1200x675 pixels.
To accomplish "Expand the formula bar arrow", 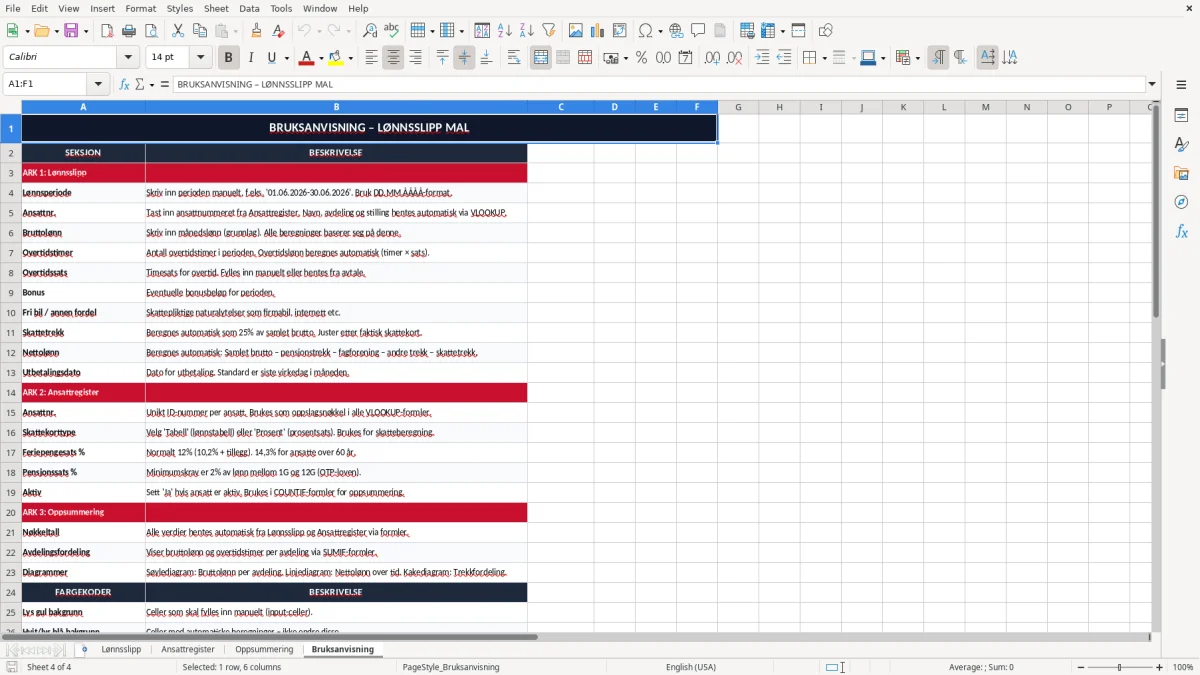I will click(1152, 84).
